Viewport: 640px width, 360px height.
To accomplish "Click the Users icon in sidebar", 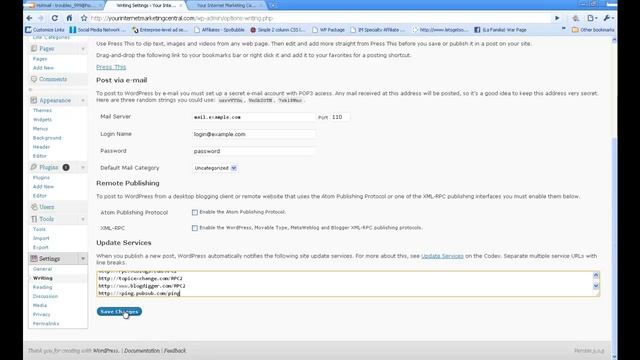I will 34,207.
